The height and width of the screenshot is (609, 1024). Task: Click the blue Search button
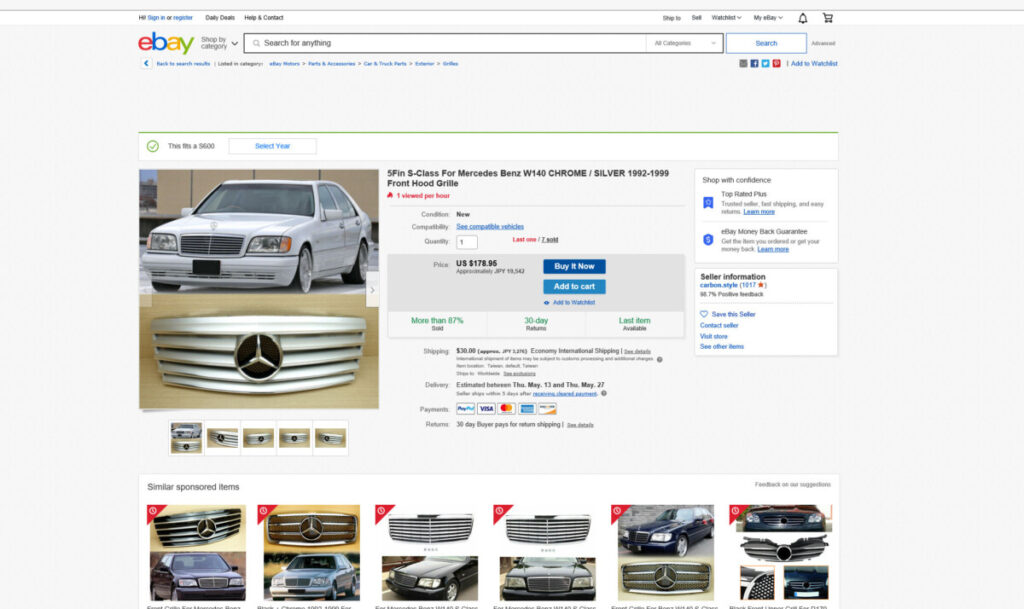pyautogui.click(x=766, y=43)
